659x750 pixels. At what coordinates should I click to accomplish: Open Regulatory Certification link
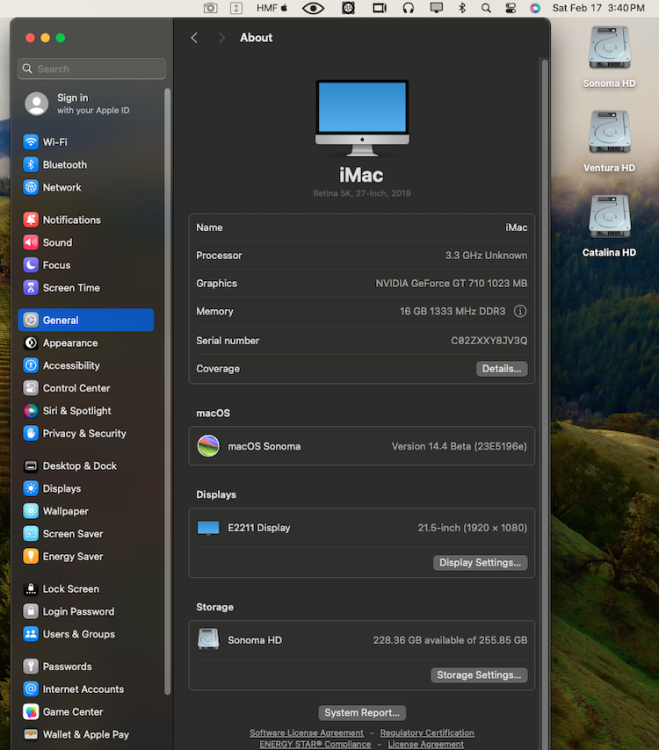427,733
